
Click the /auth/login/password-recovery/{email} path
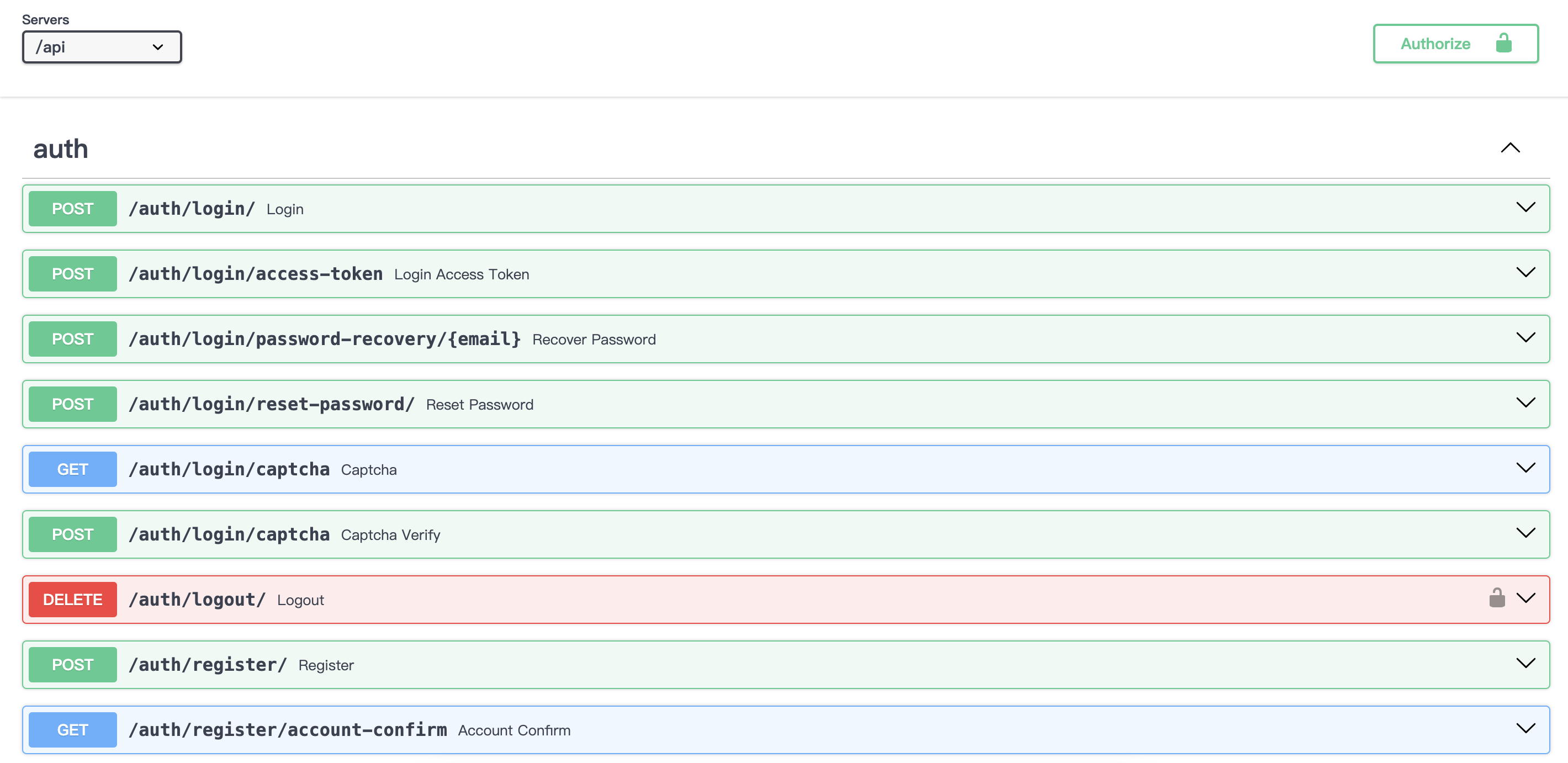point(325,339)
